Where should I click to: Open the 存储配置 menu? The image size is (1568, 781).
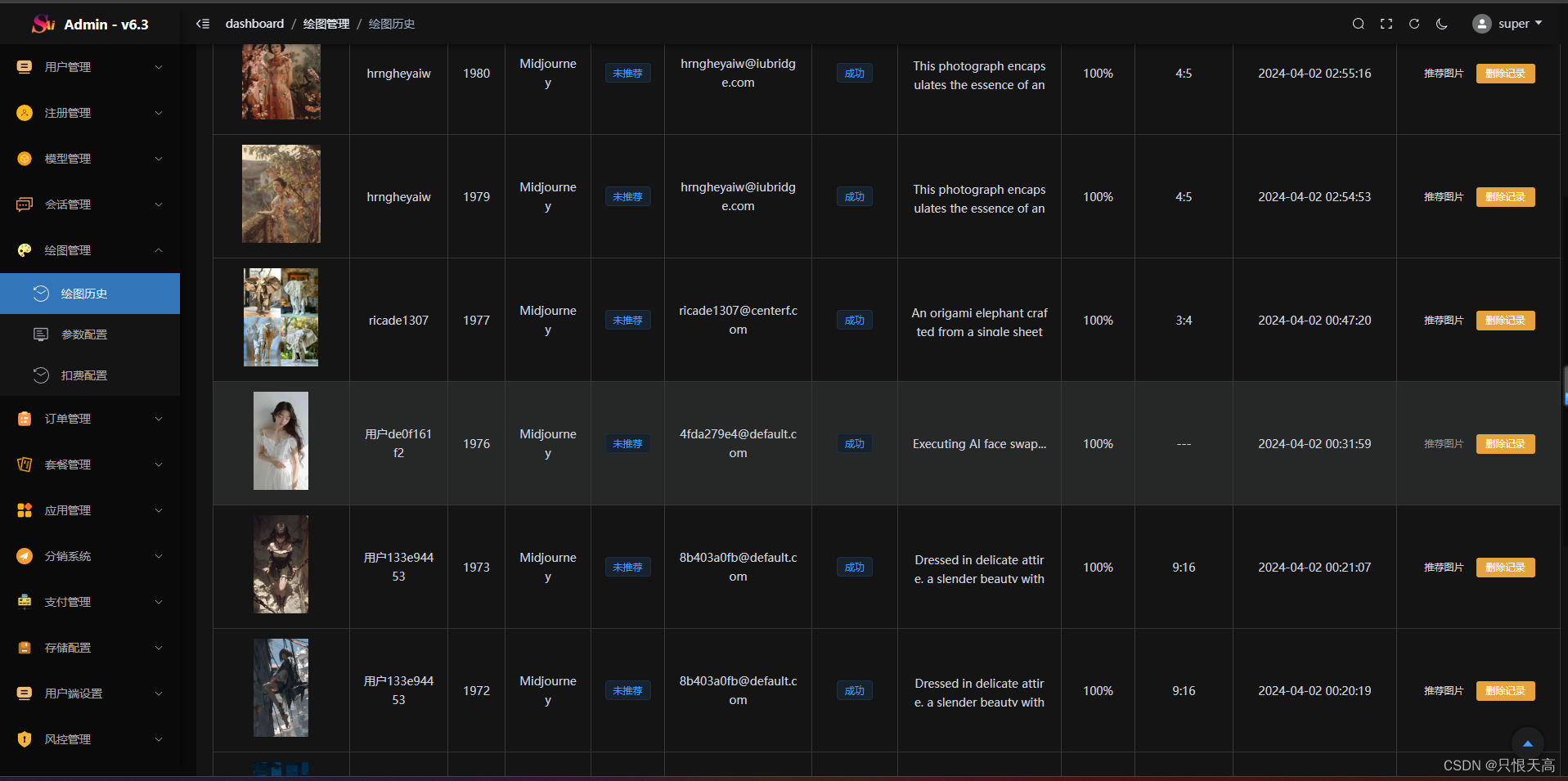[90, 648]
